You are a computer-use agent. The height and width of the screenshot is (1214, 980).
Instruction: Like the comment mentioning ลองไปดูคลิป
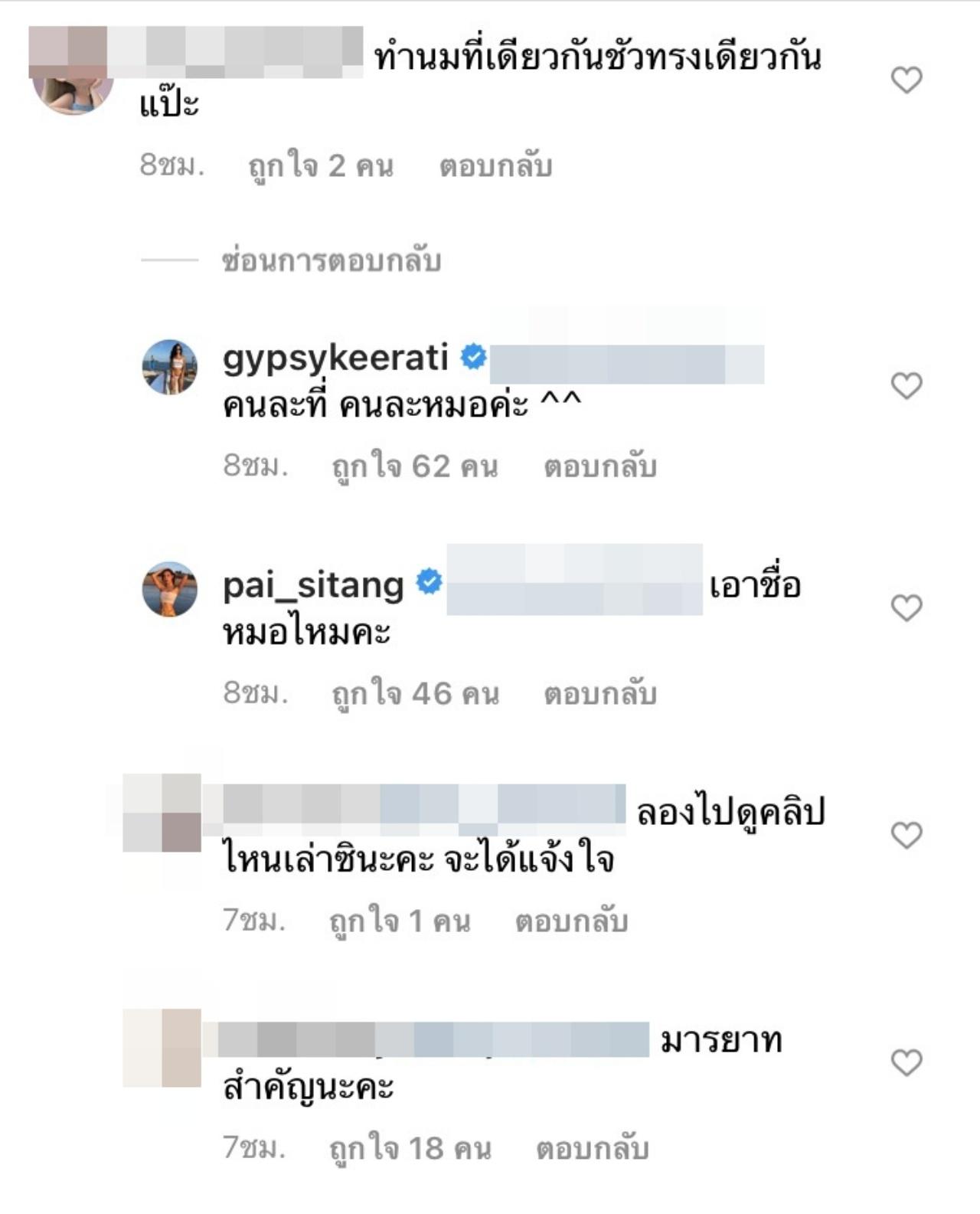pos(906,835)
